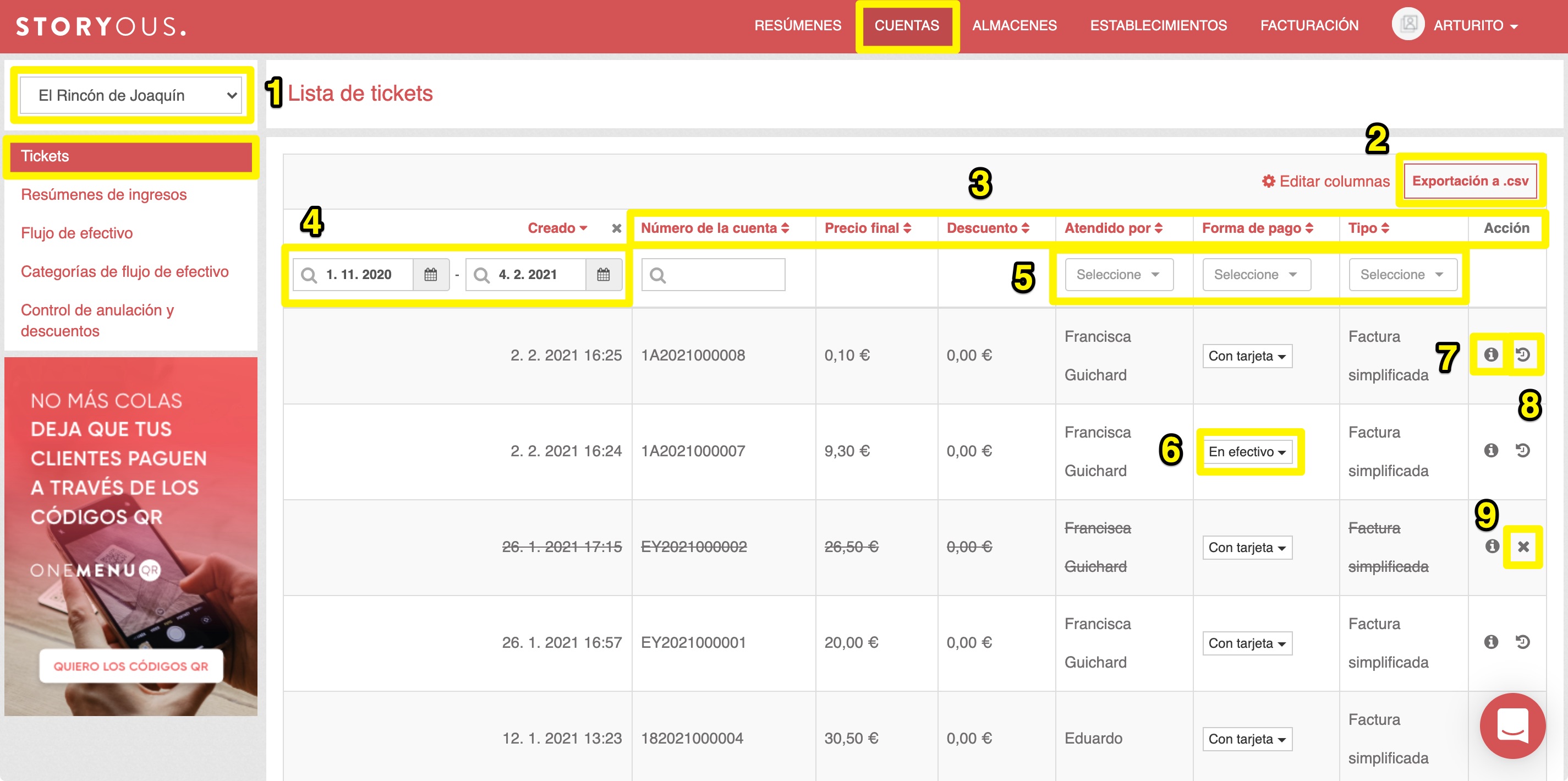Change payment Con tarjeta for ticket 1A2021000008

pos(1247,356)
